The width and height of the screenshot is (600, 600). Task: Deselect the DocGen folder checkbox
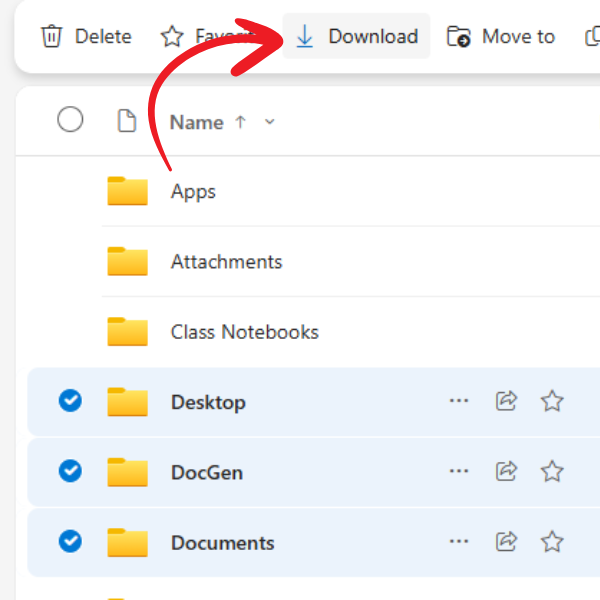pos(70,471)
